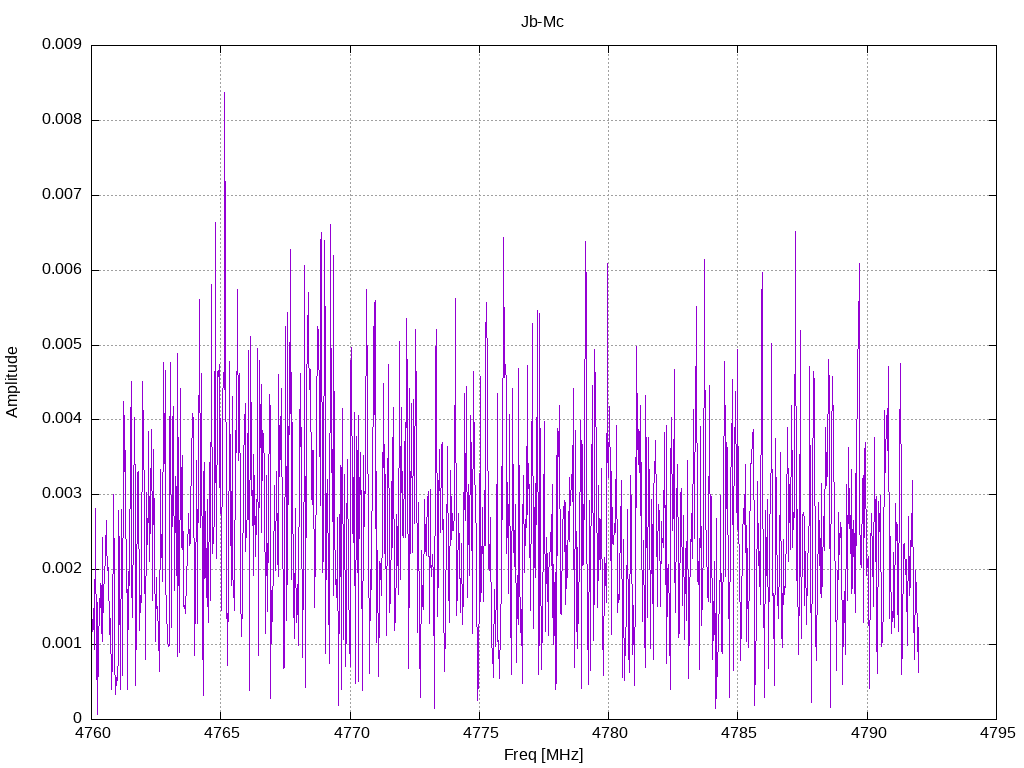Click the y-axis value "0.001"

tap(62, 643)
